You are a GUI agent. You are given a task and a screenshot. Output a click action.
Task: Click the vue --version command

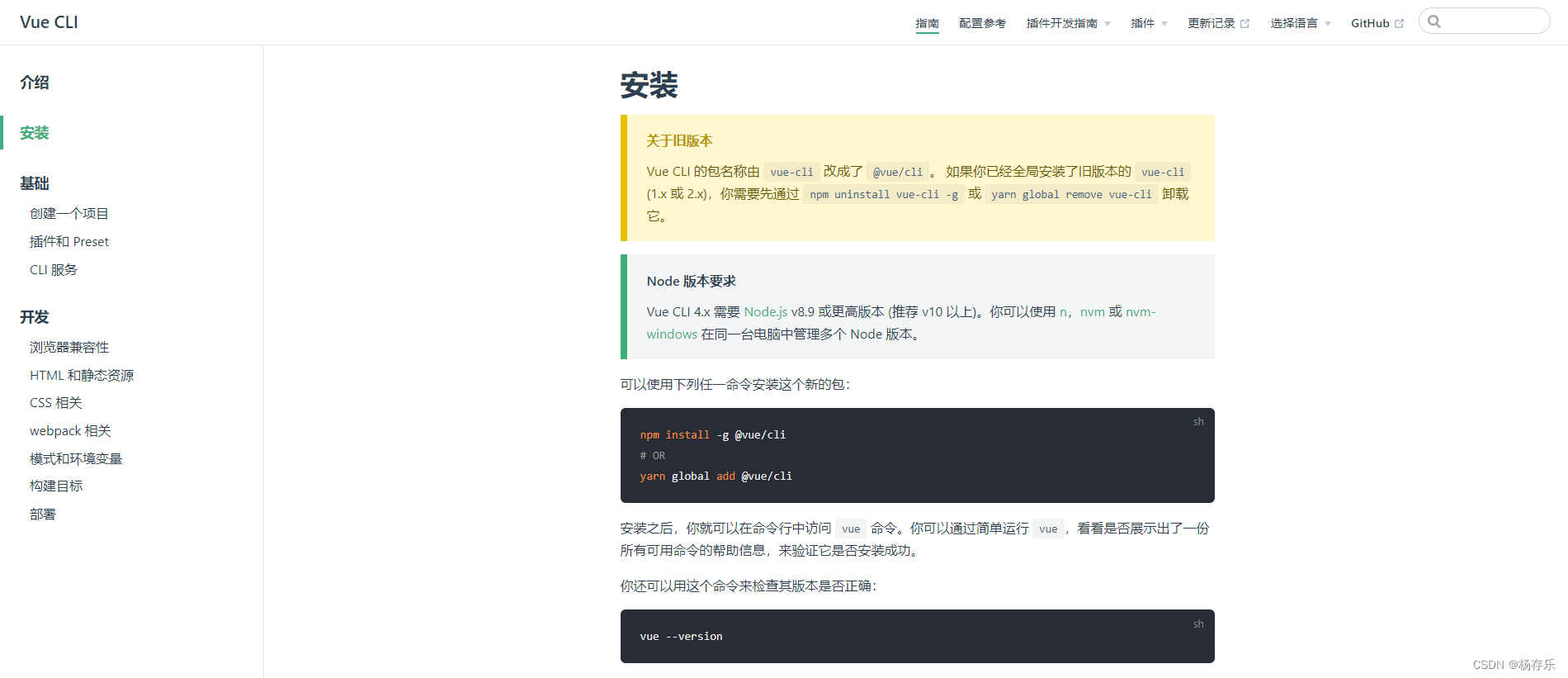[x=681, y=637]
